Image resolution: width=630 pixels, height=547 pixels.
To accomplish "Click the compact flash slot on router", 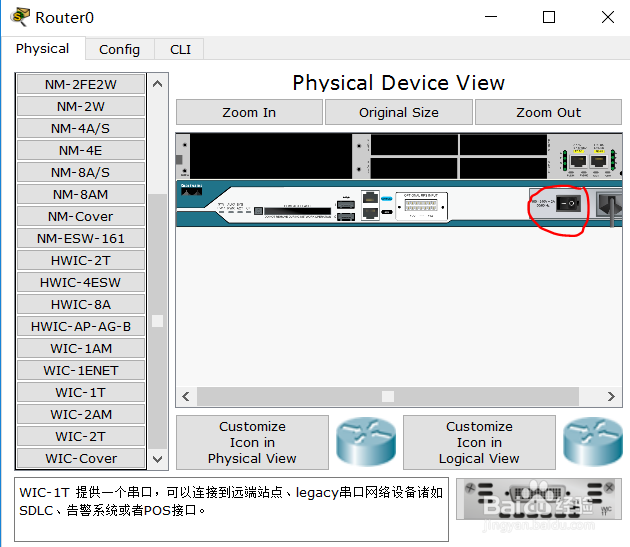I will click(x=297, y=211).
